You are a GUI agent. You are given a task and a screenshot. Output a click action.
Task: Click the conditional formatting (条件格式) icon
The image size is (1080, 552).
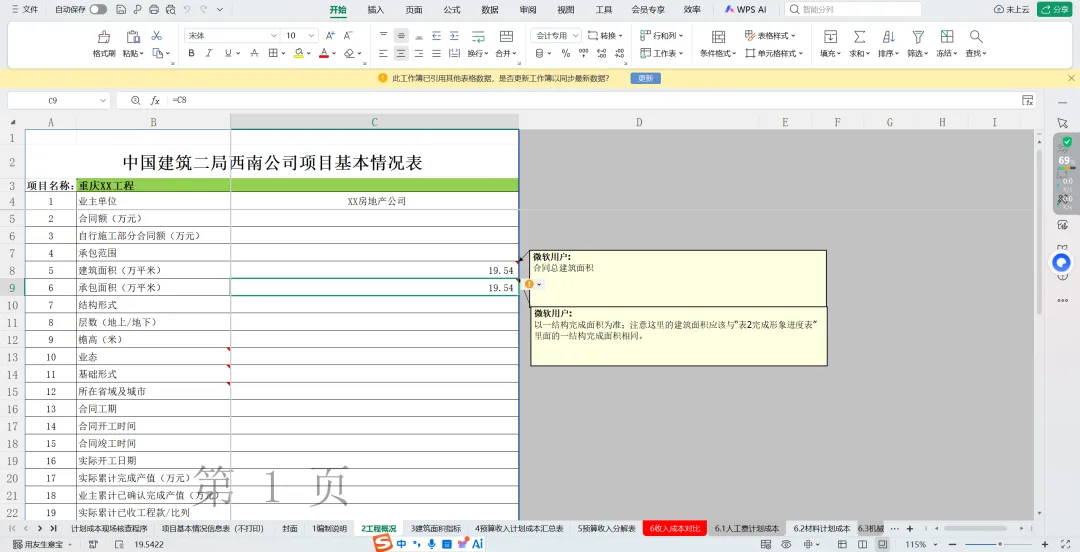coord(718,37)
